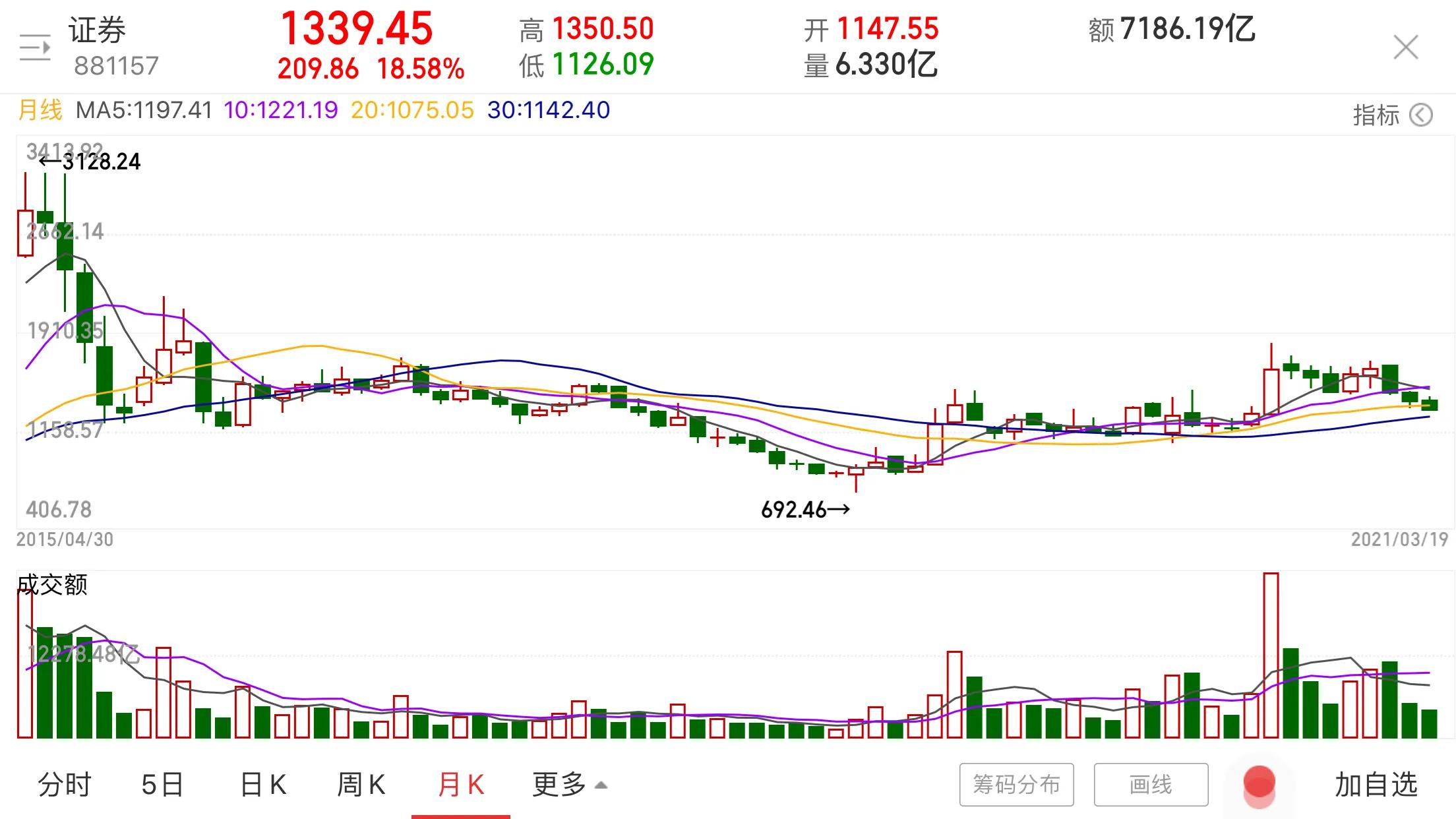Viewport: 1456px width, 819px height.
Task: Switch to the 5日 tab
Action: click(162, 785)
